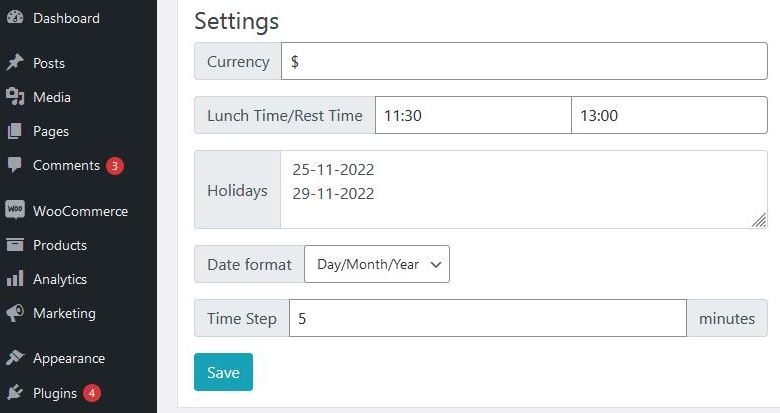Open the Analytics bar chart icon

coord(15,278)
